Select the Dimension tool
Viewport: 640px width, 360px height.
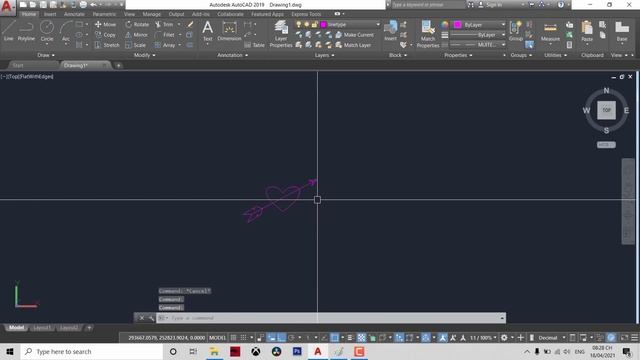(x=229, y=31)
